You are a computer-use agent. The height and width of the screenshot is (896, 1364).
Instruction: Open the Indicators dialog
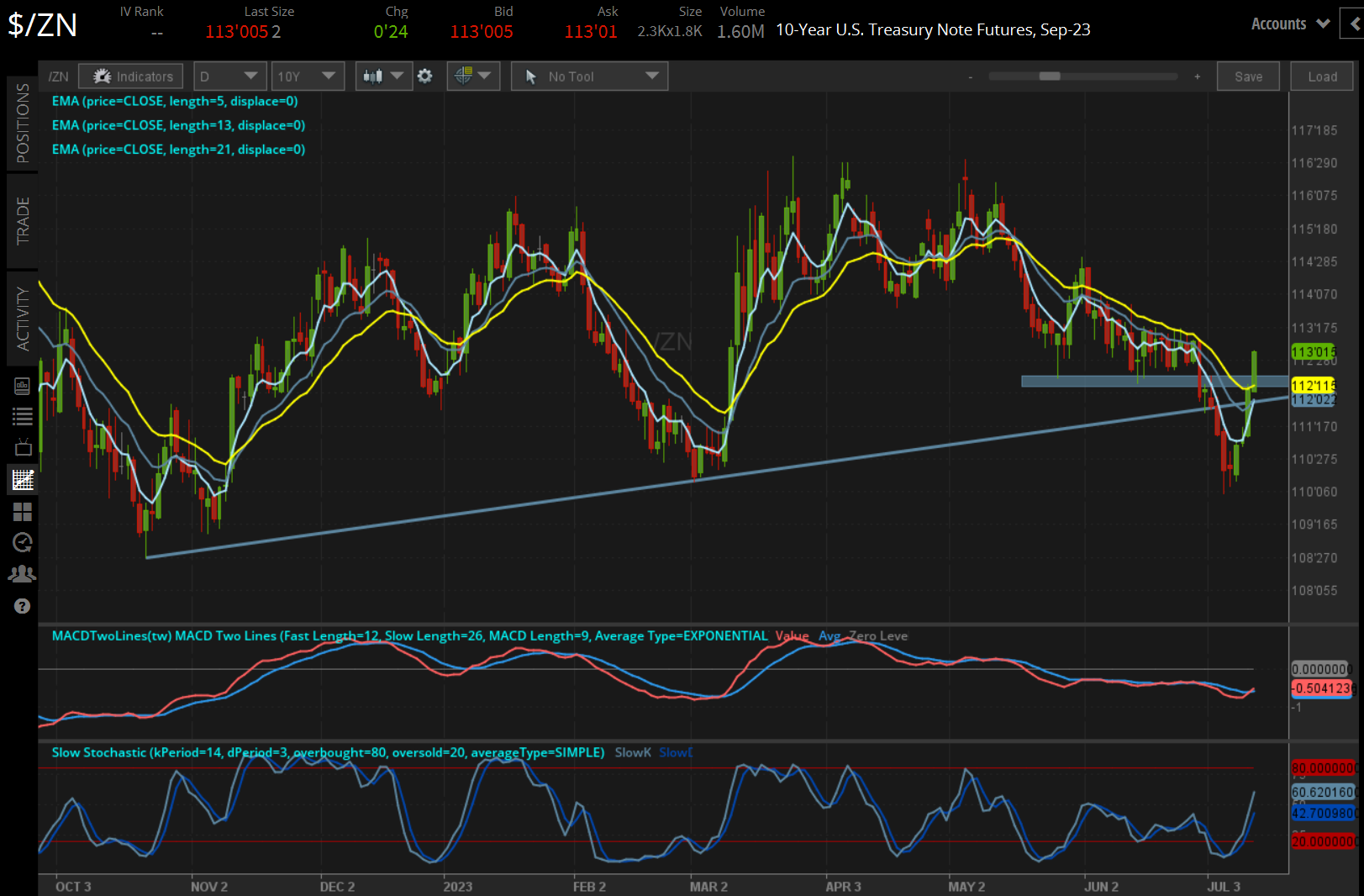(x=130, y=76)
